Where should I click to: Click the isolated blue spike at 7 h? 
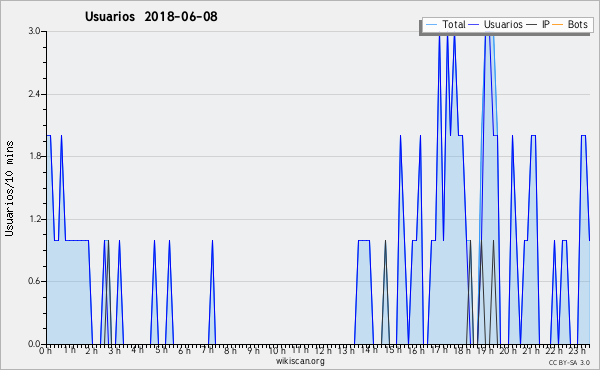(212, 293)
